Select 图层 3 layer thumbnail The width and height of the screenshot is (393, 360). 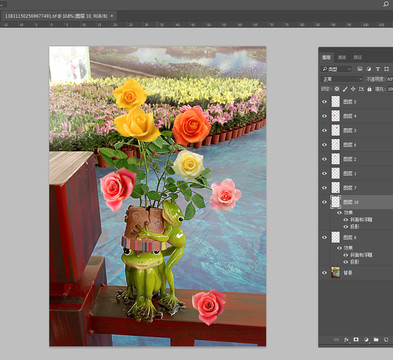(336, 130)
